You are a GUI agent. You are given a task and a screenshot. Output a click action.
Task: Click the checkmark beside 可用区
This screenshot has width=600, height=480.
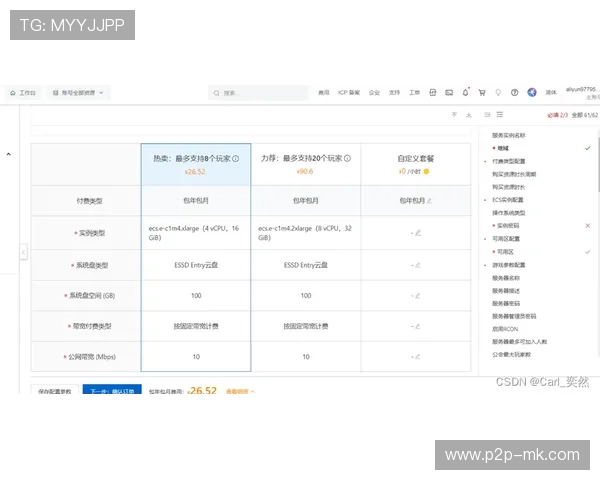588,252
